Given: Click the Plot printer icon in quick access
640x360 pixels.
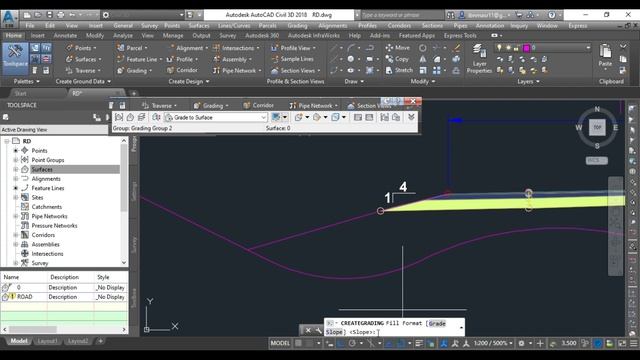Looking at the screenshot, I should (x=60, y=15).
